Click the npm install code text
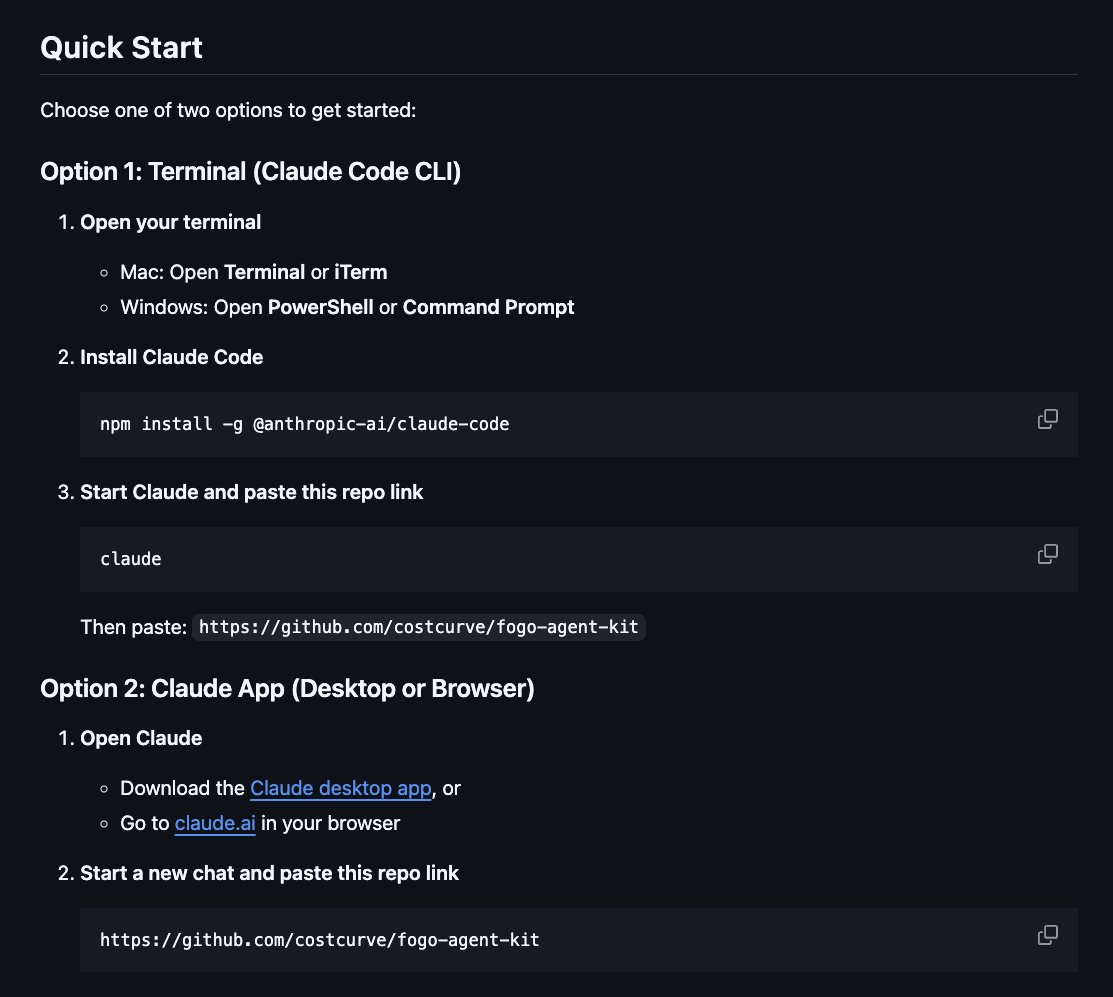1113x997 pixels. pos(305,424)
